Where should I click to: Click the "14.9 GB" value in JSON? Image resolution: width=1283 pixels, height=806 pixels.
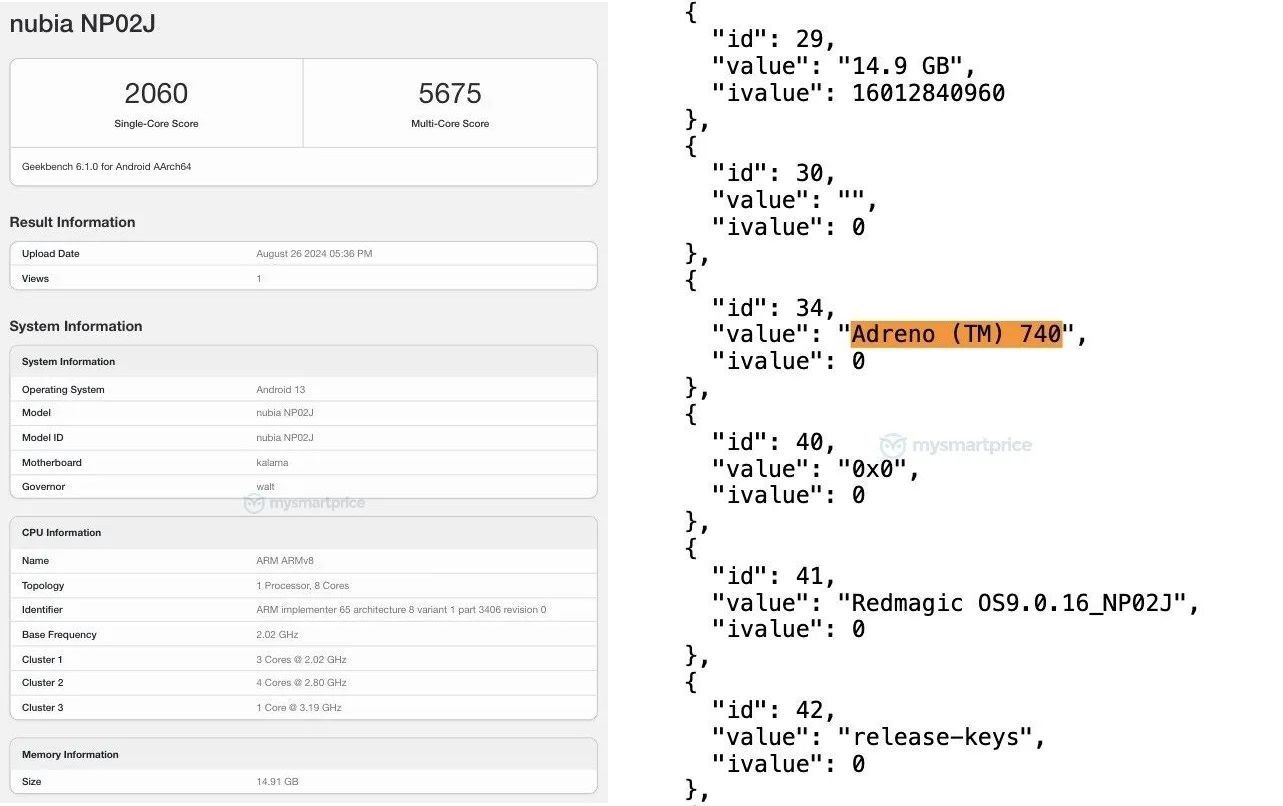[x=906, y=66]
